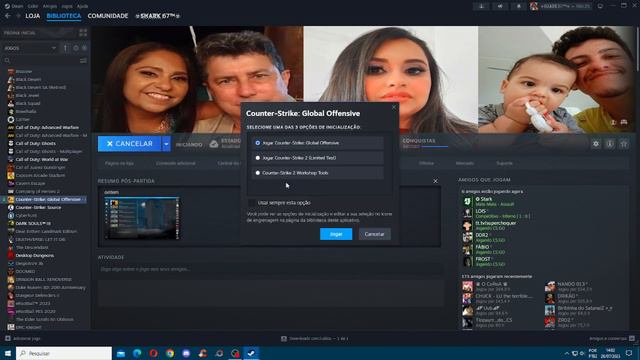The width and height of the screenshot is (640, 360).
Task: Click the sort arrow icon beside JOGOS
Action: 65,48
